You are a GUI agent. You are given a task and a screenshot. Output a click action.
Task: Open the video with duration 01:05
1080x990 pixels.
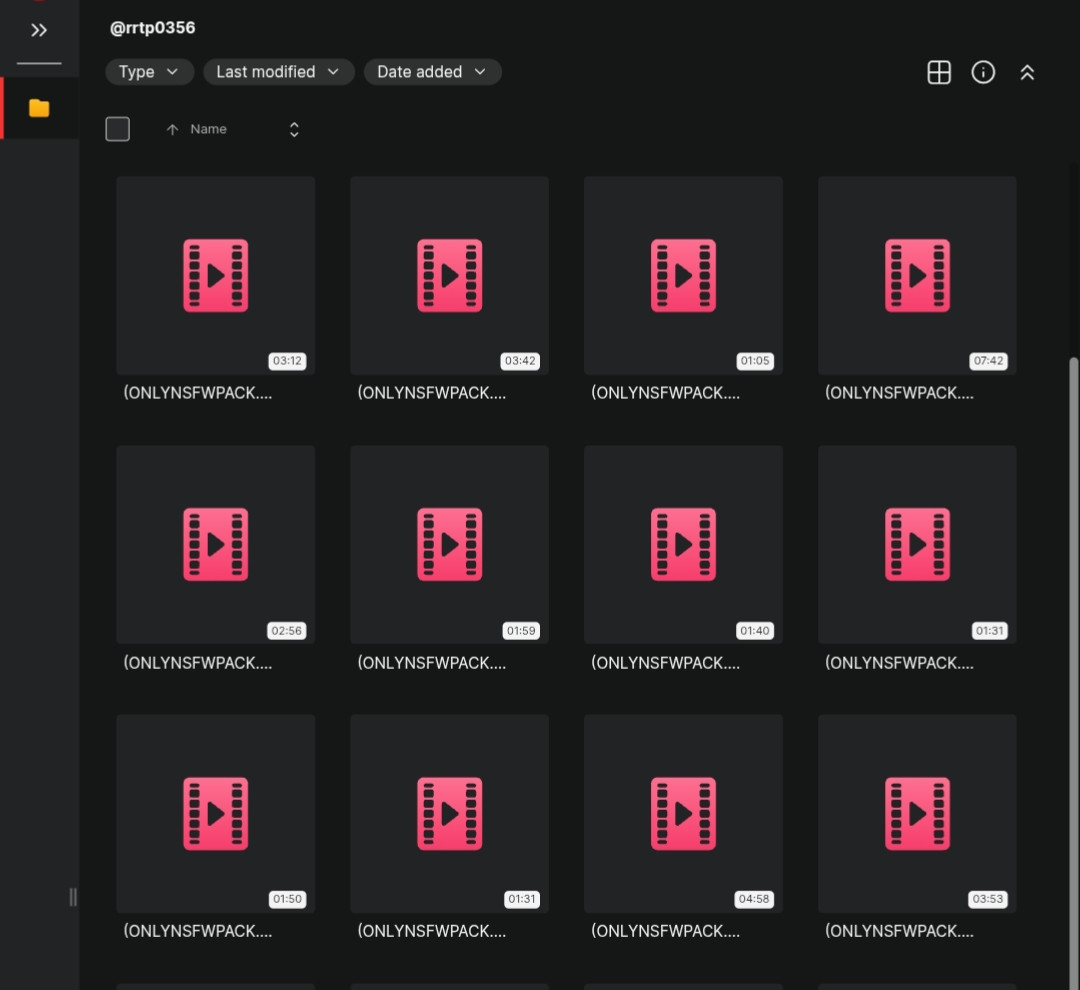(683, 276)
